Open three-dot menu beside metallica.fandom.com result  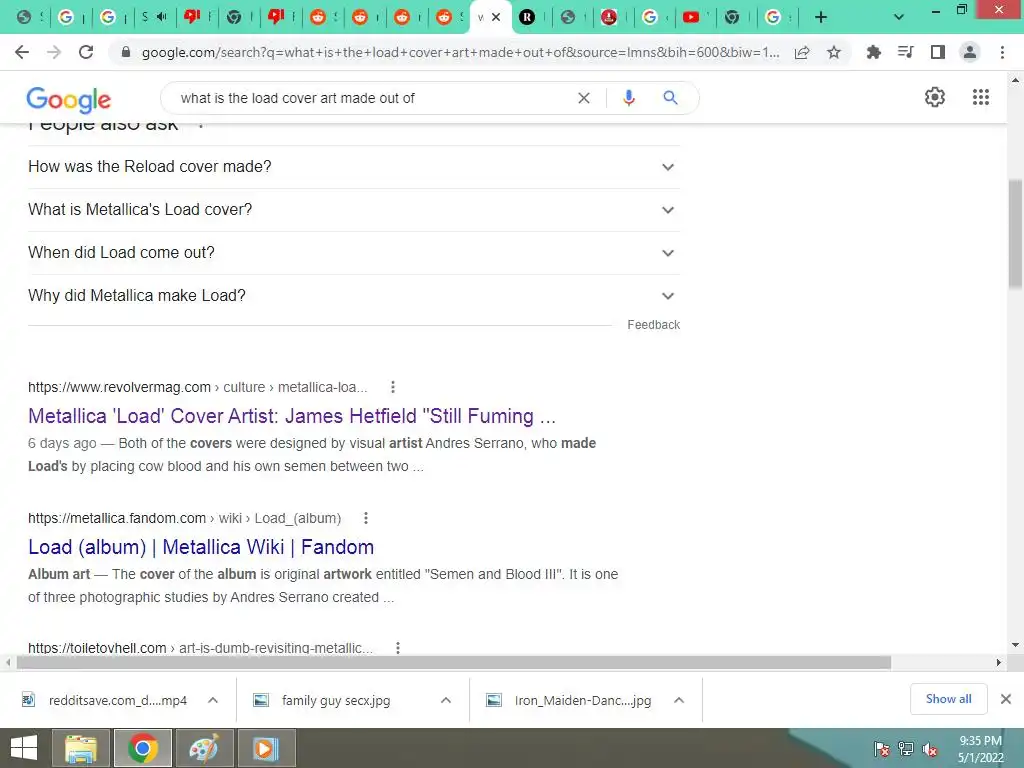tap(366, 518)
